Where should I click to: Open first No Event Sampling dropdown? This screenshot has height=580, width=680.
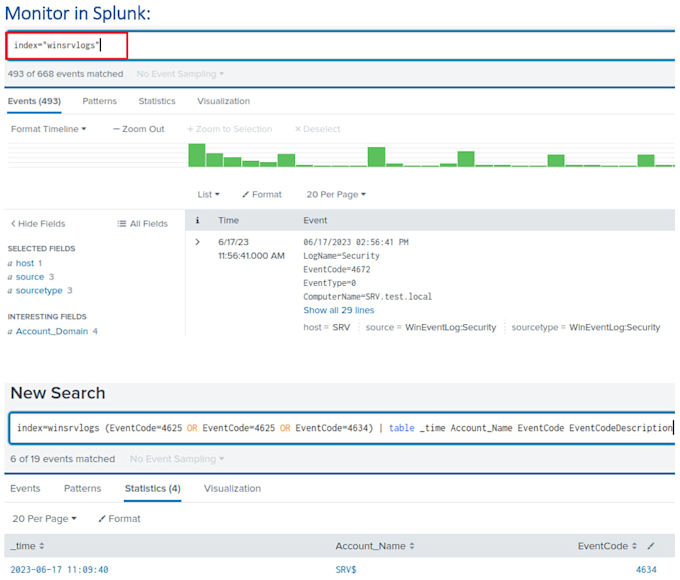tap(180, 74)
